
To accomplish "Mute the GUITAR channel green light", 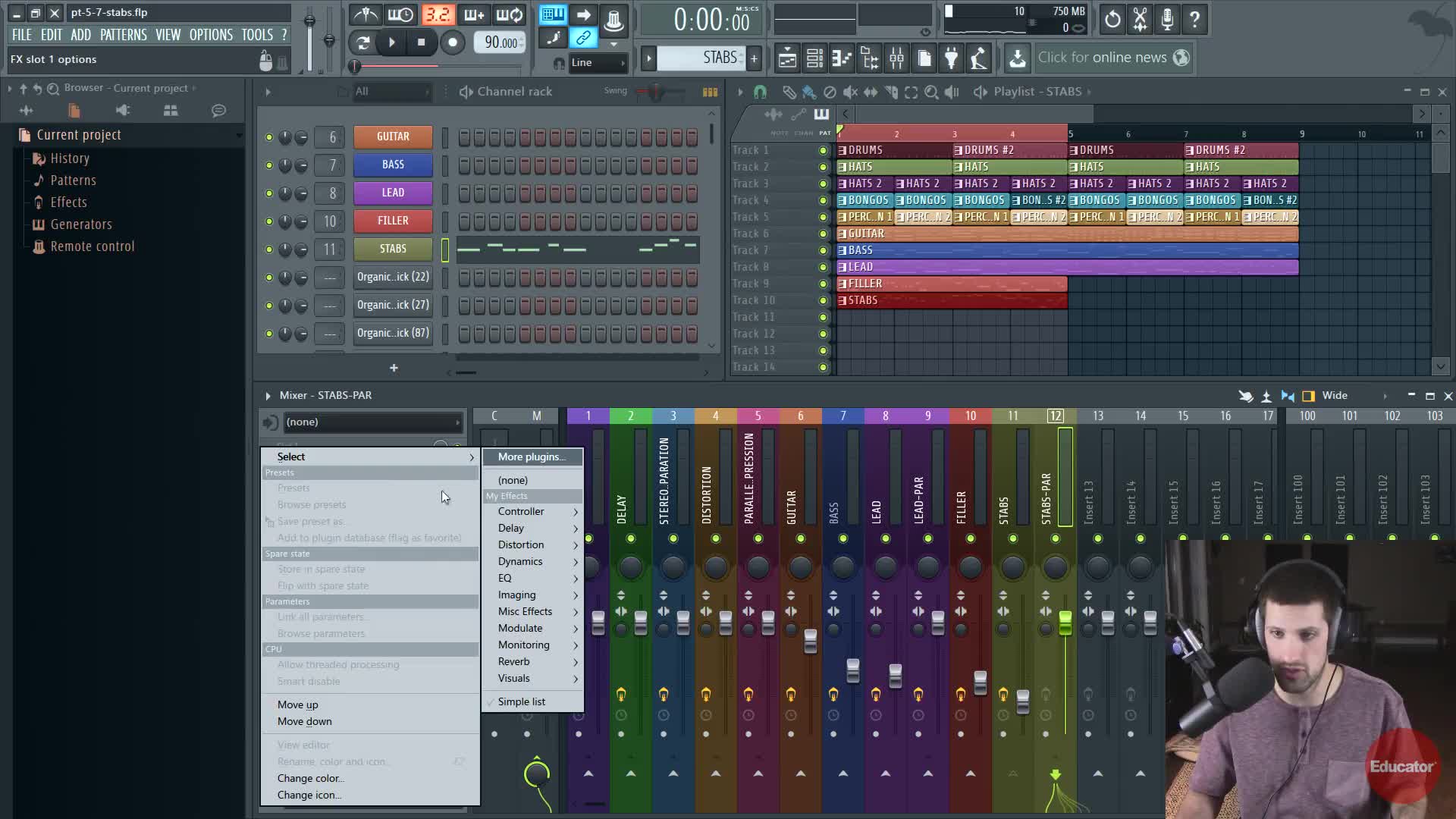I will [268, 137].
